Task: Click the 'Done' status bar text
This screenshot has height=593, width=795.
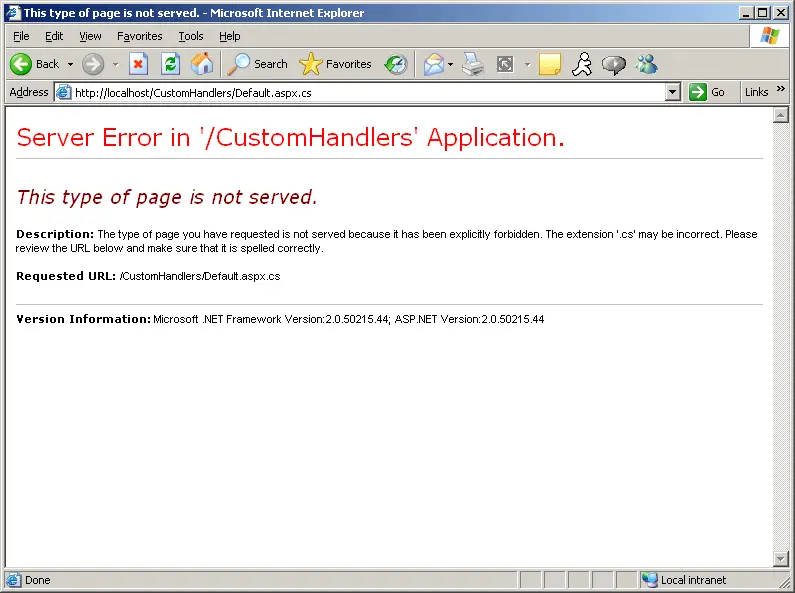Action: coord(38,580)
